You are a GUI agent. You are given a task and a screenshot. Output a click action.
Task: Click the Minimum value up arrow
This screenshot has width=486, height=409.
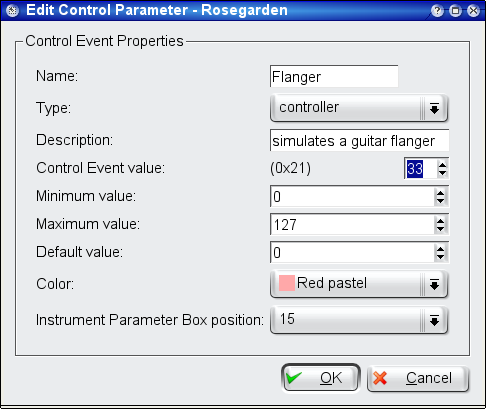440,193
